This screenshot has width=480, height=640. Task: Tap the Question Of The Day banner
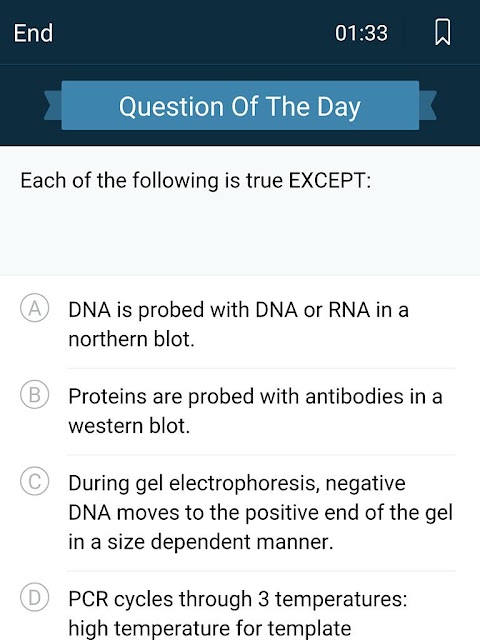[x=240, y=106]
